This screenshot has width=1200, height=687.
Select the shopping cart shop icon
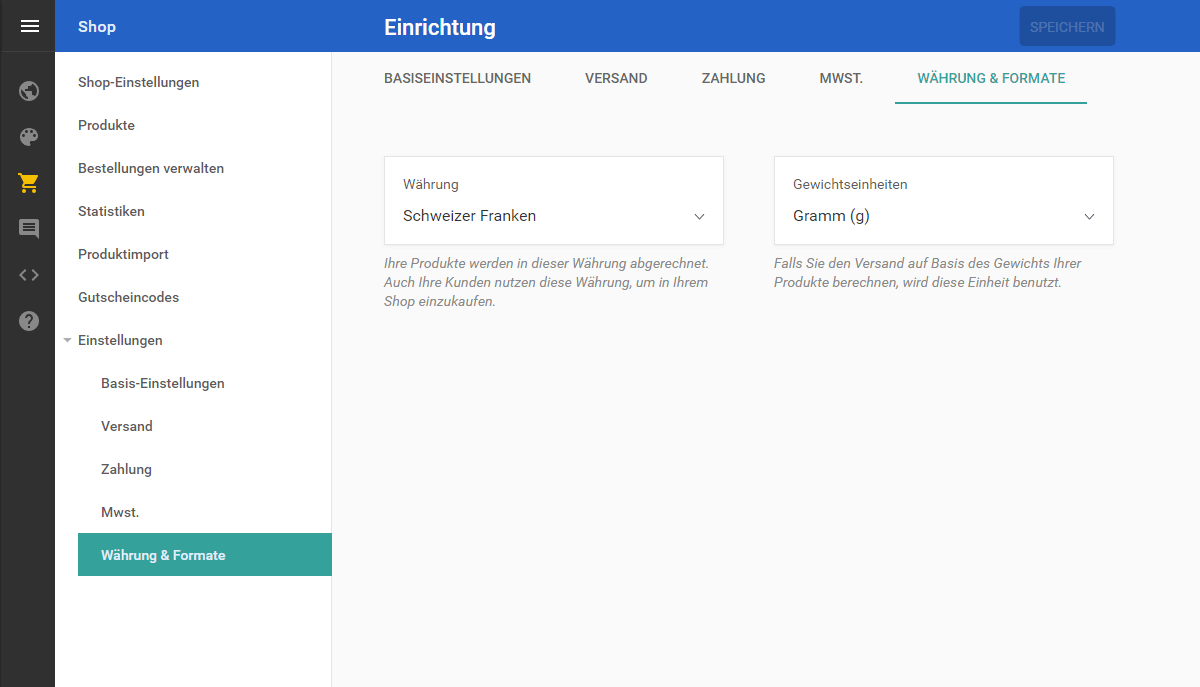(x=29, y=183)
